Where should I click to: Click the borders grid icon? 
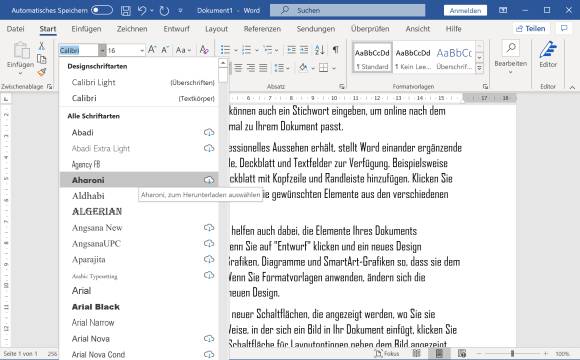point(323,68)
